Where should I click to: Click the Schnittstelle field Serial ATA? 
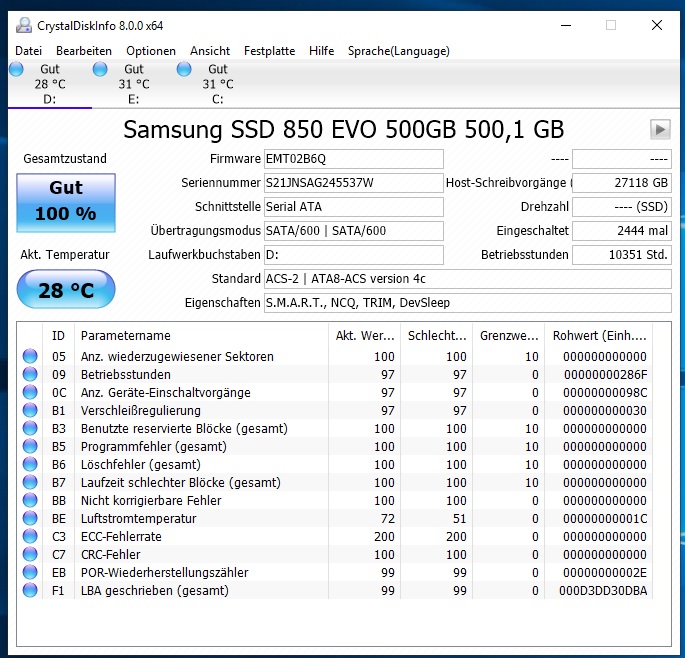tap(354, 207)
